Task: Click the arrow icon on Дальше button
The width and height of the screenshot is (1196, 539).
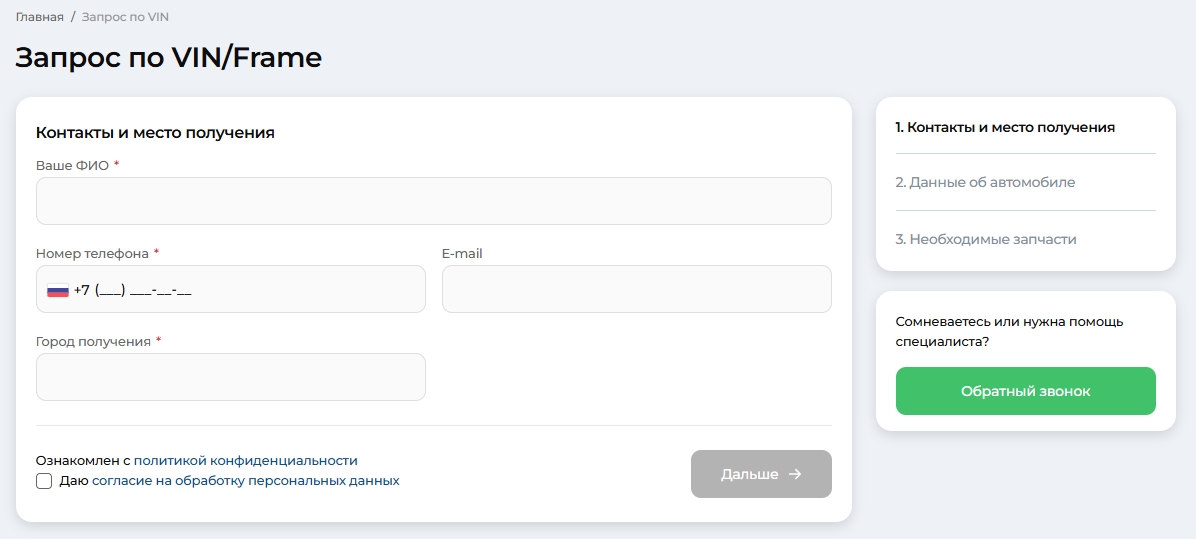Action: [795, 474]
